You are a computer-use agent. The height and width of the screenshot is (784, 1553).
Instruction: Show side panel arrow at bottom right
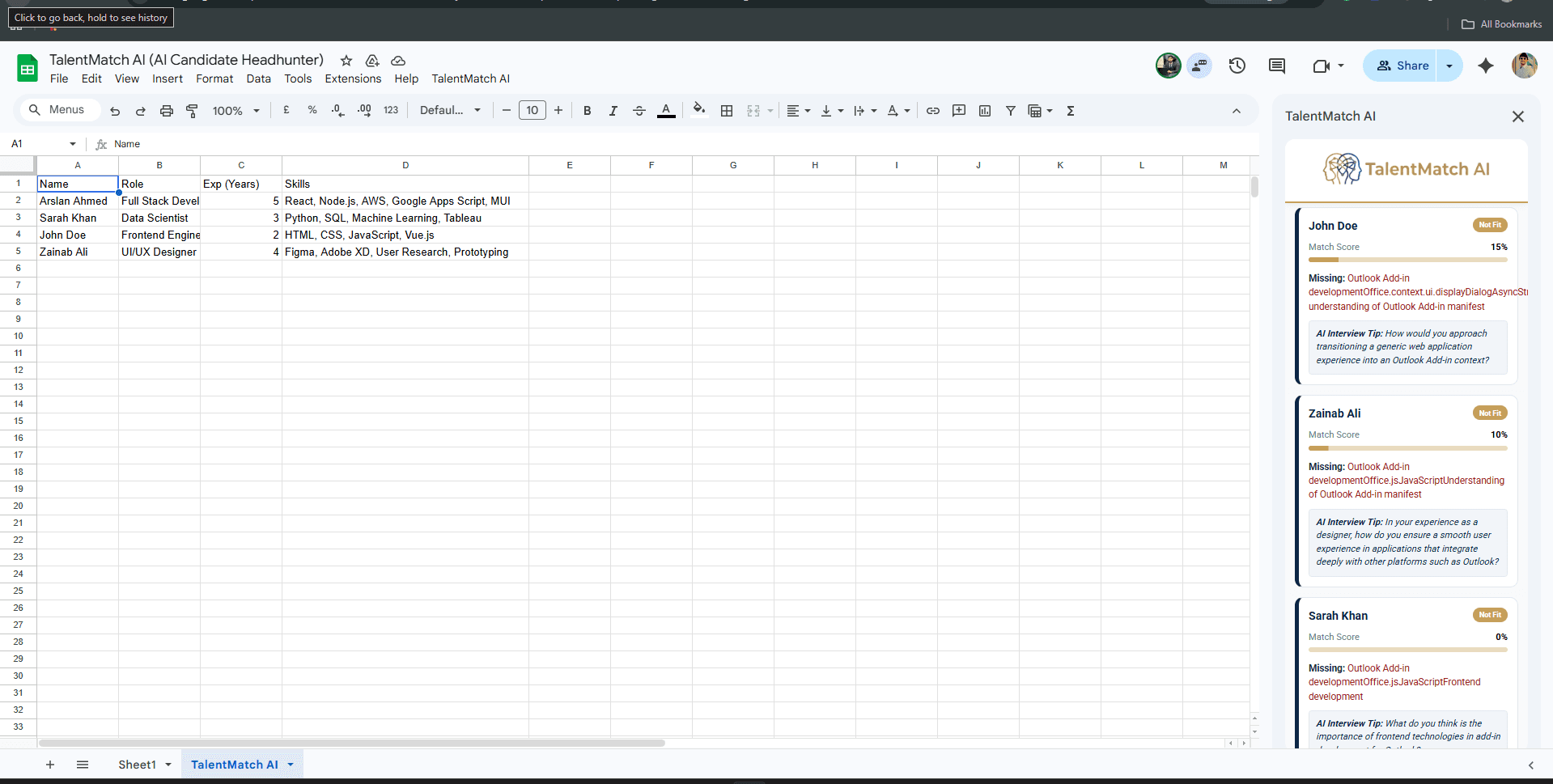(x=1531, y=765)
